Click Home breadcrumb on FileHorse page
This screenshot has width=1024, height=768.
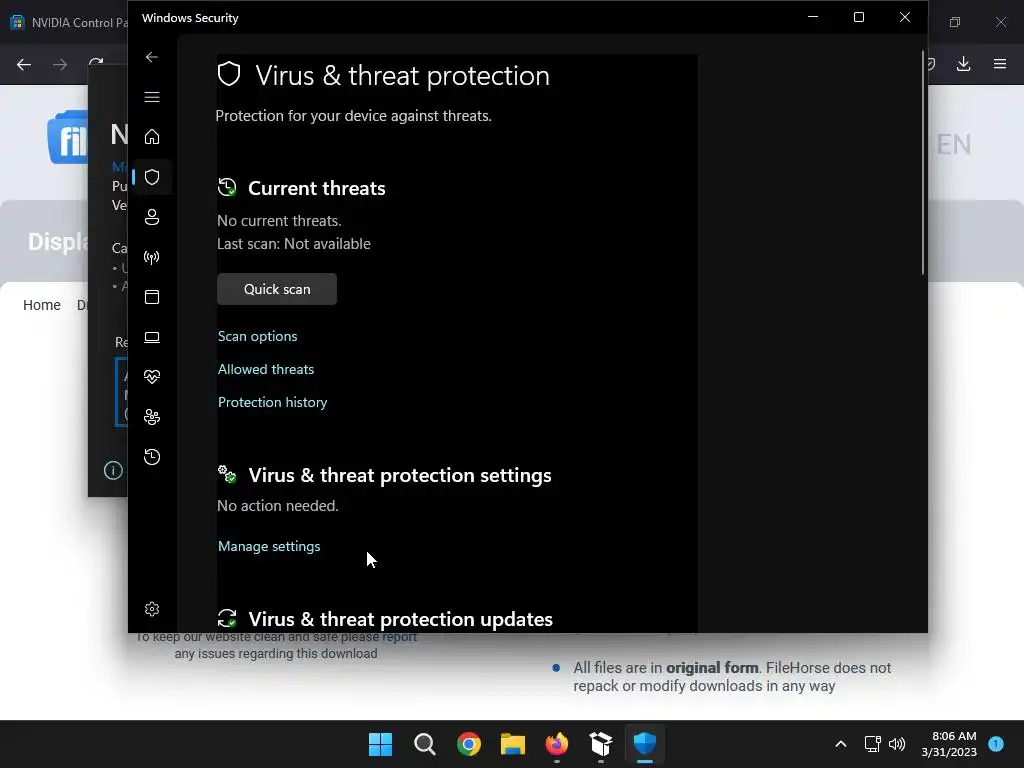42,305
